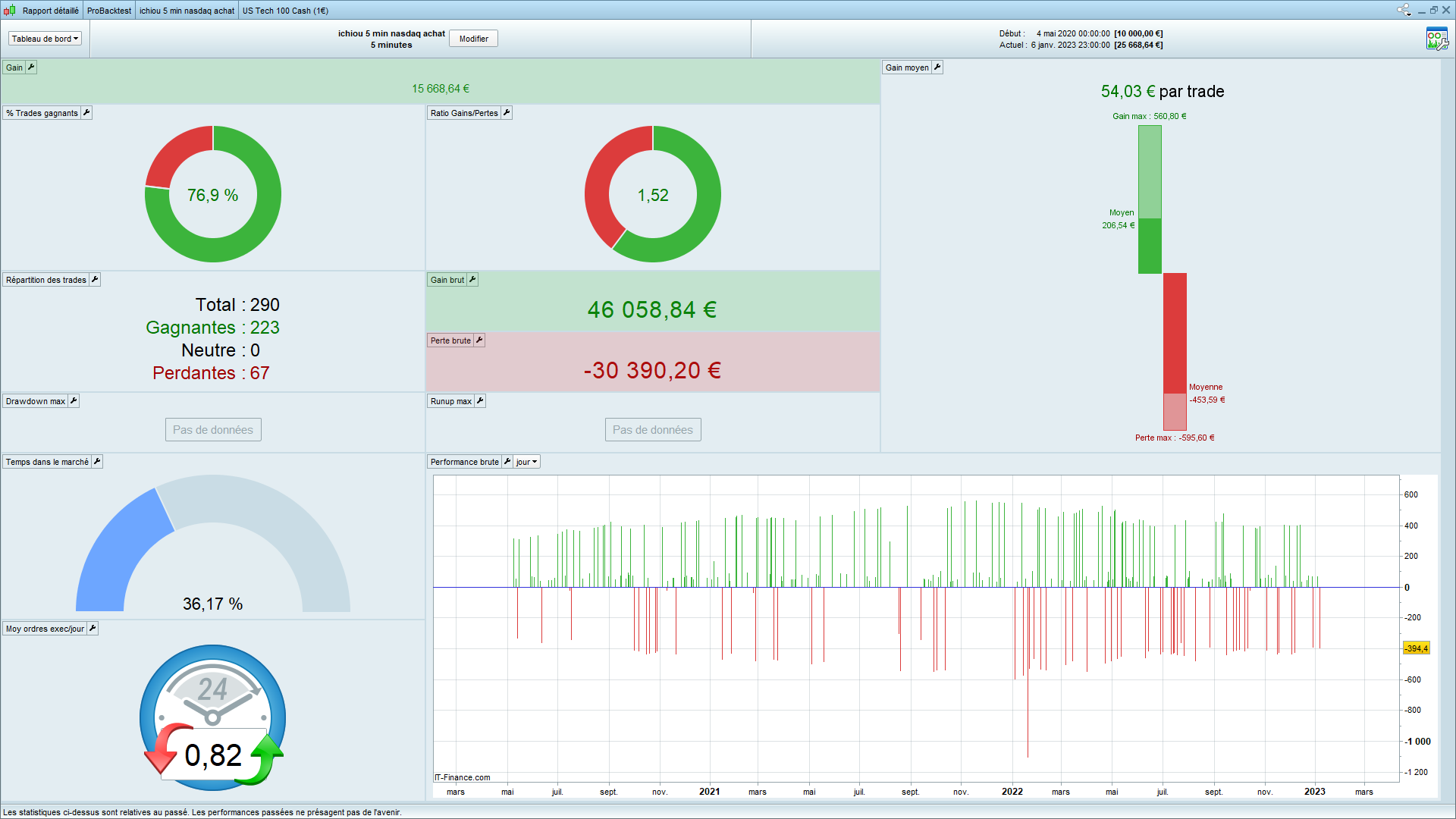Switch to the Rapport détaillé tab
The image size is (1456, 819).
pos(50,11)
